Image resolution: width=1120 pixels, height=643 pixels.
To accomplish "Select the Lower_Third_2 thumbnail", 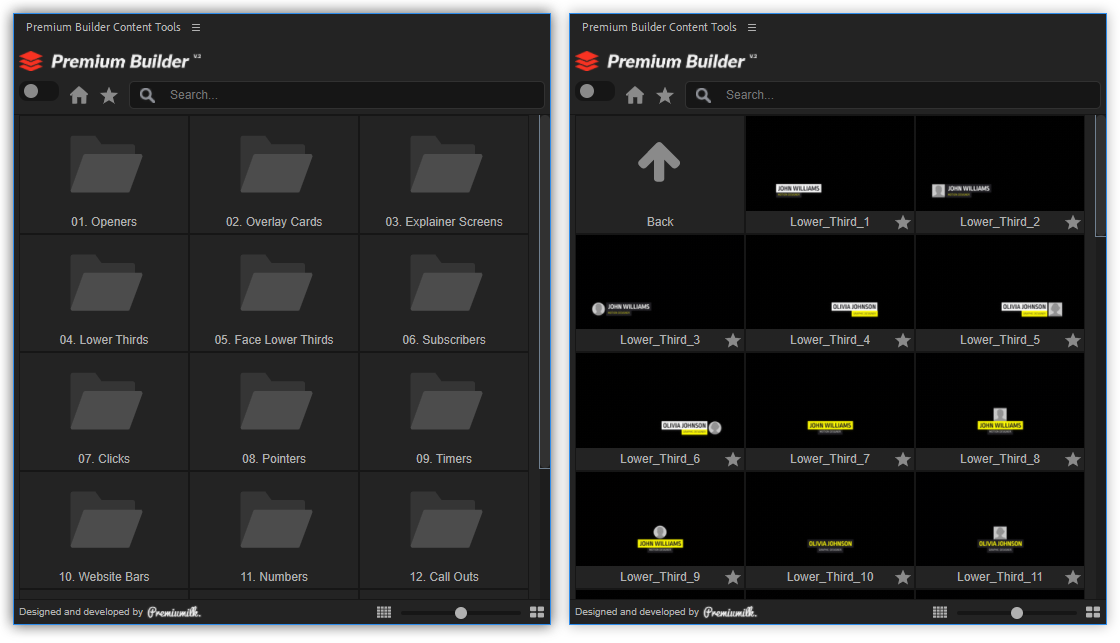I will (1000, 164).
